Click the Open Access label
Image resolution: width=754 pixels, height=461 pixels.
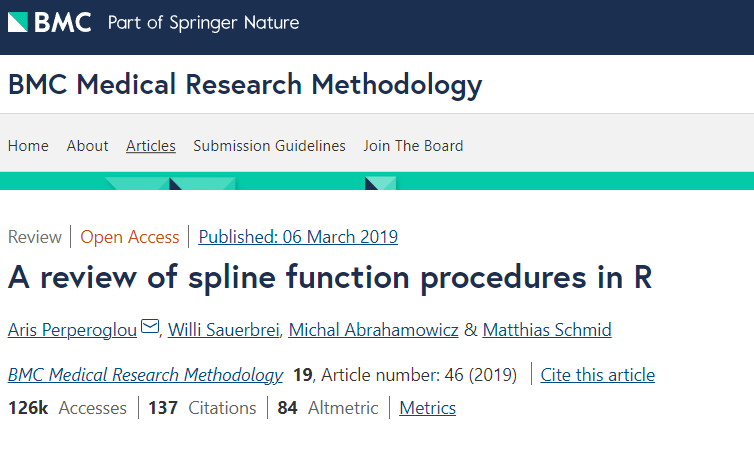tap(130, 237)
